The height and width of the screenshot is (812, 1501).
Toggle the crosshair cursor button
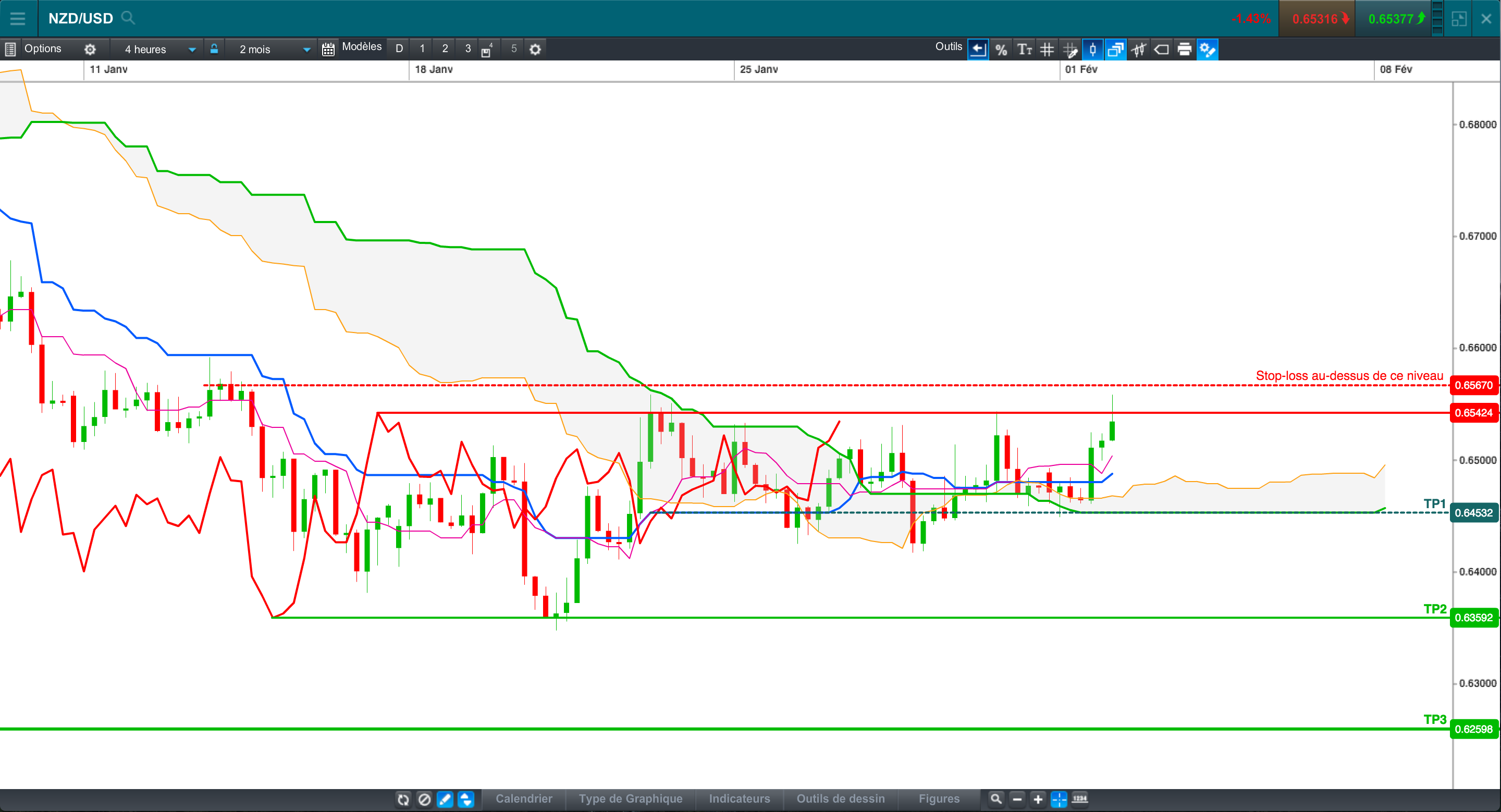(x=1059, y=799)
